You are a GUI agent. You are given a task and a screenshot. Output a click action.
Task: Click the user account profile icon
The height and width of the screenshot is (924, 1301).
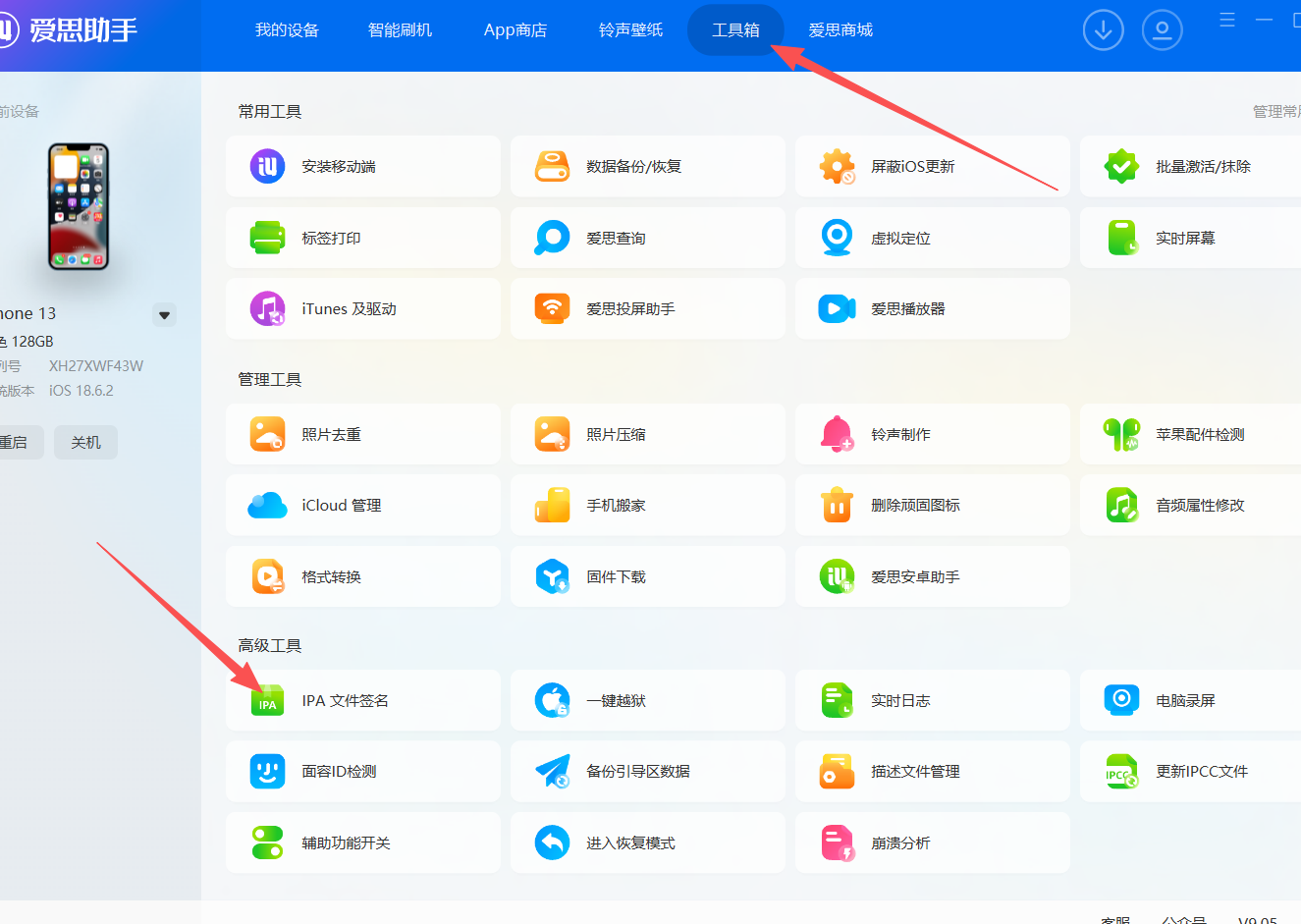pyautogui.click(x=1162, y=30)
